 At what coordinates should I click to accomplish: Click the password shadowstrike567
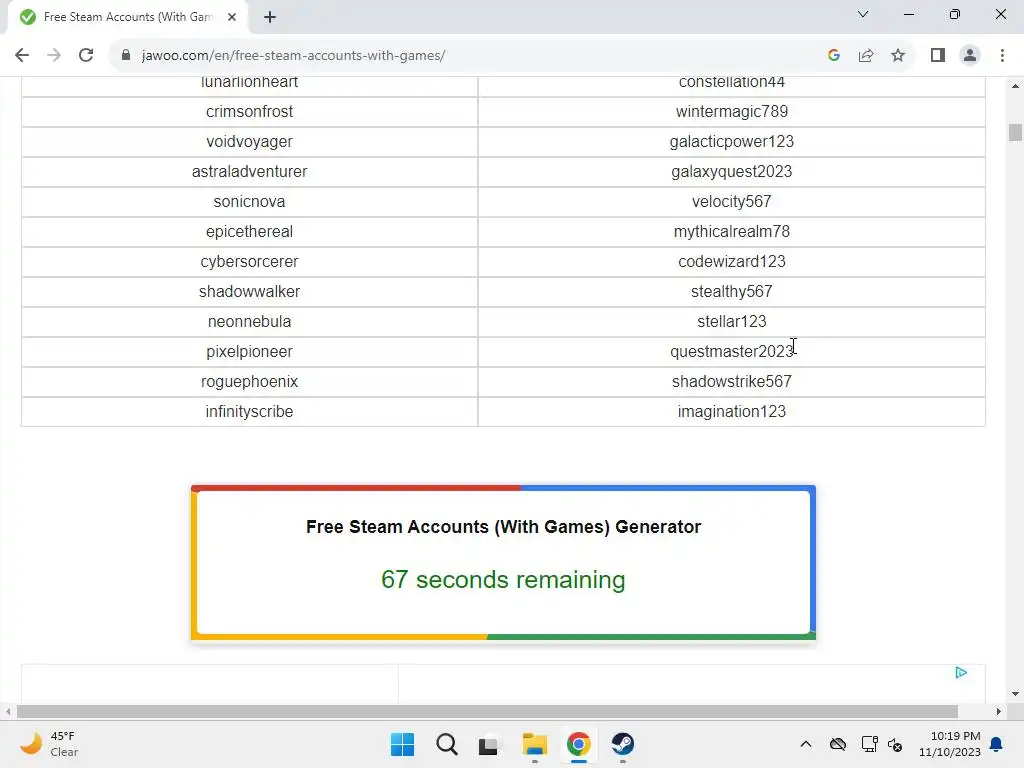pyautogui.click(x=731, y=382)
